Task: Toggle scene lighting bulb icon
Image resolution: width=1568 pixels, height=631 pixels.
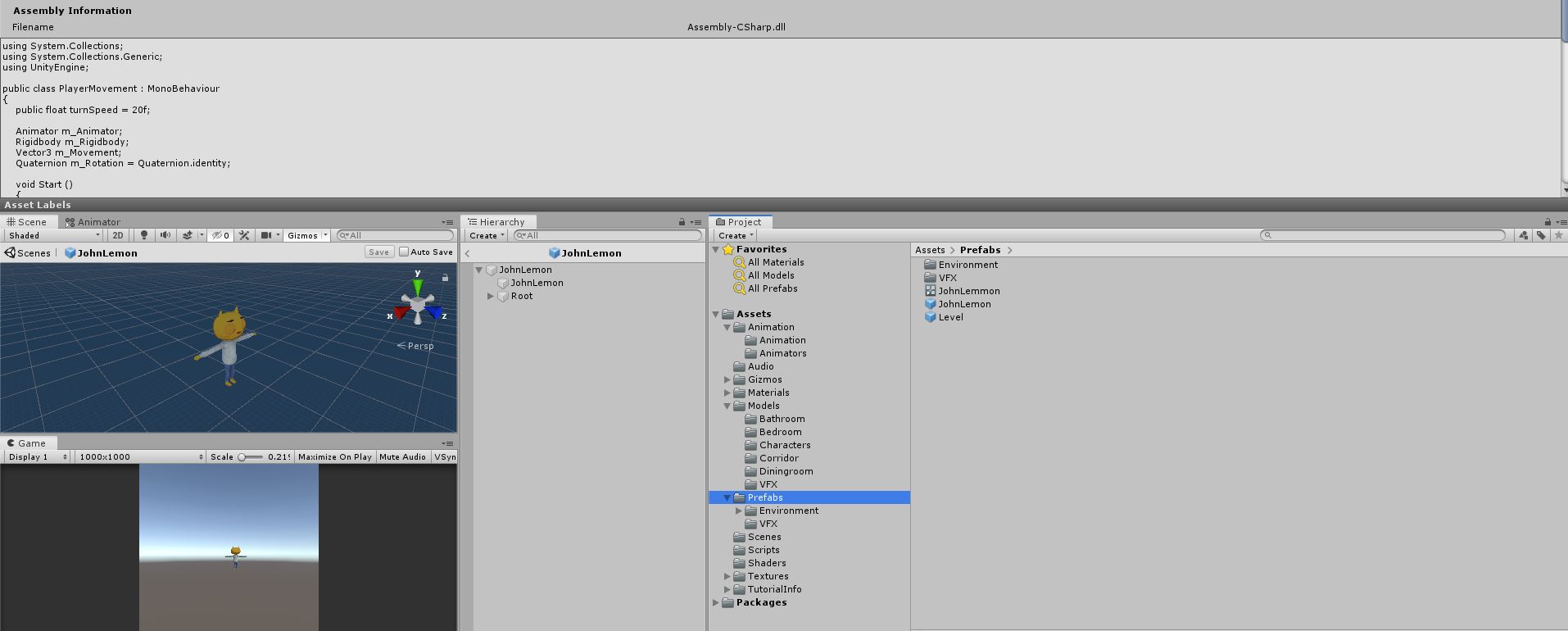Action: click(144, 235)
